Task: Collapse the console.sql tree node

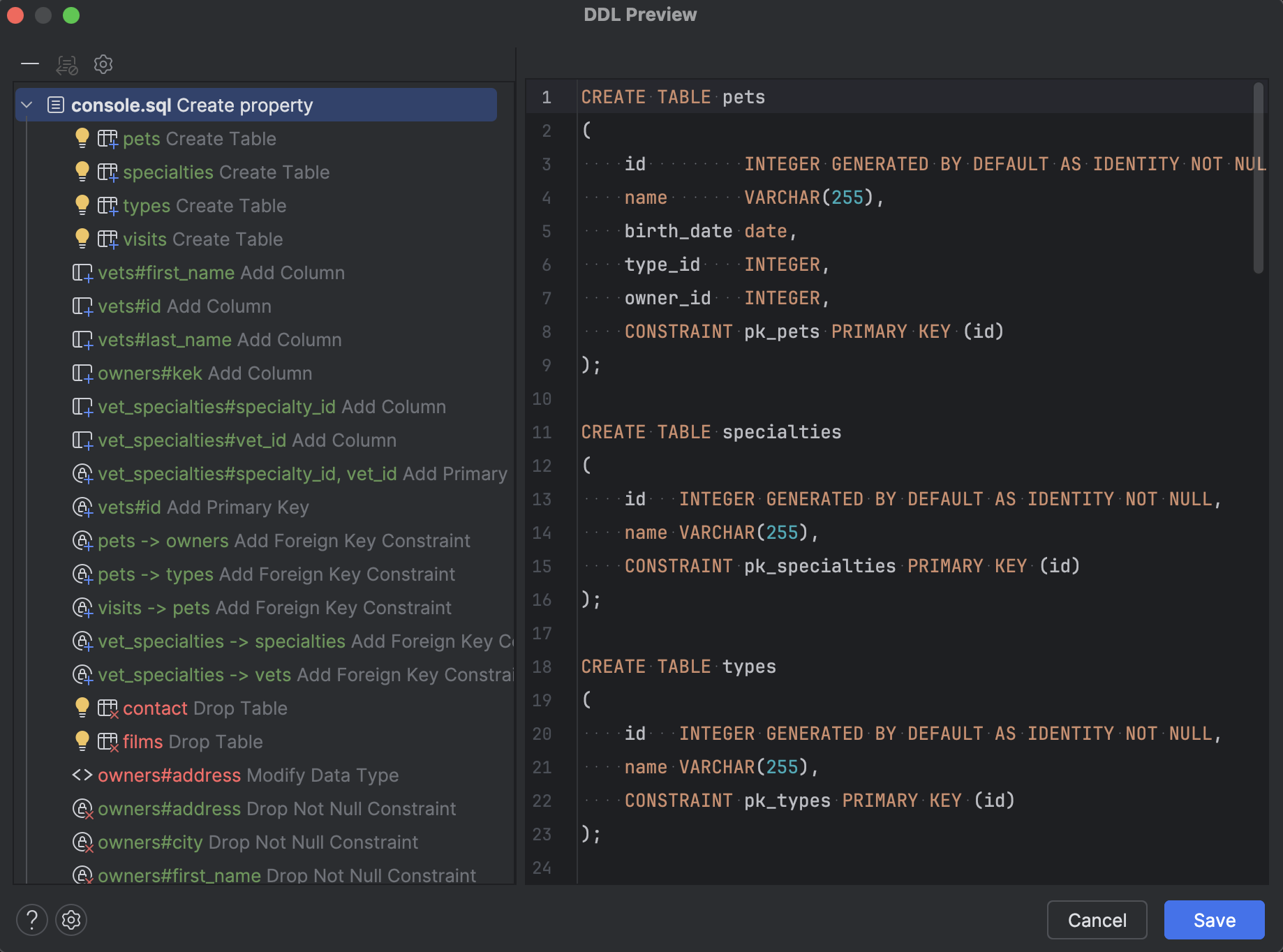Action: (26, 105)
